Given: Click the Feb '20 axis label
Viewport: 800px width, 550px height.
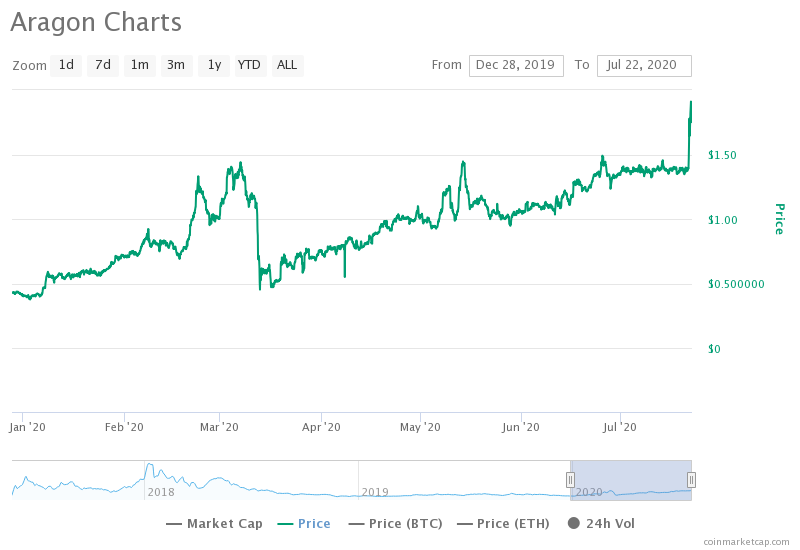Looking at the screenshot, I should pos(124,427).
